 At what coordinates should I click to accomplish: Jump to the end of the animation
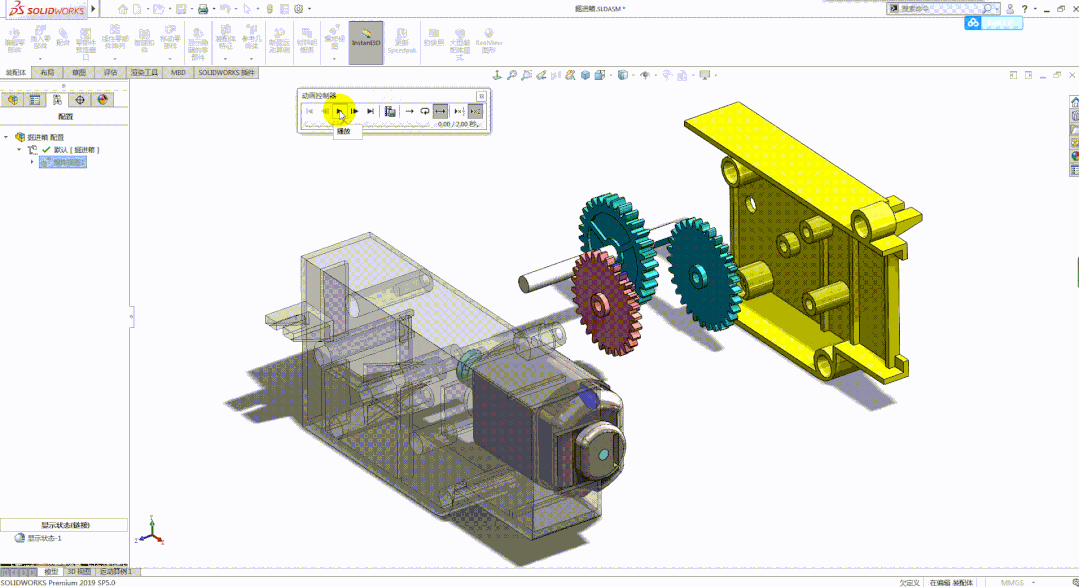[x=370, y=112]
